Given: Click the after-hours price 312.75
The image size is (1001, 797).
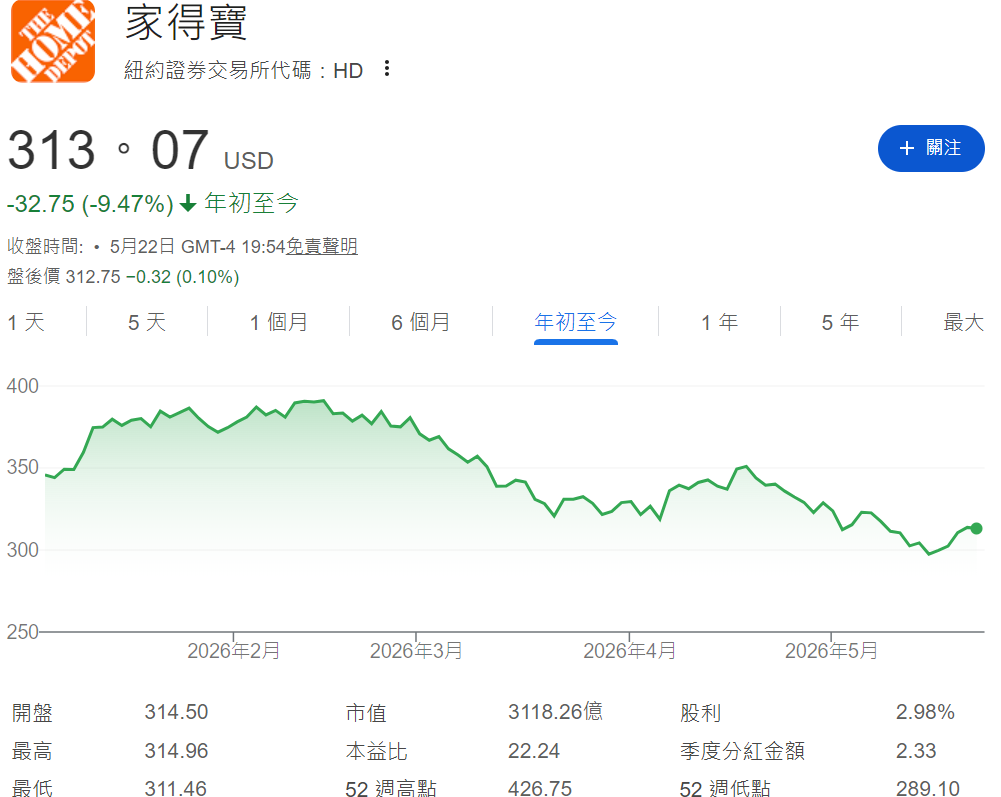Looking at the screenshot, I should (x=93, y=277).
